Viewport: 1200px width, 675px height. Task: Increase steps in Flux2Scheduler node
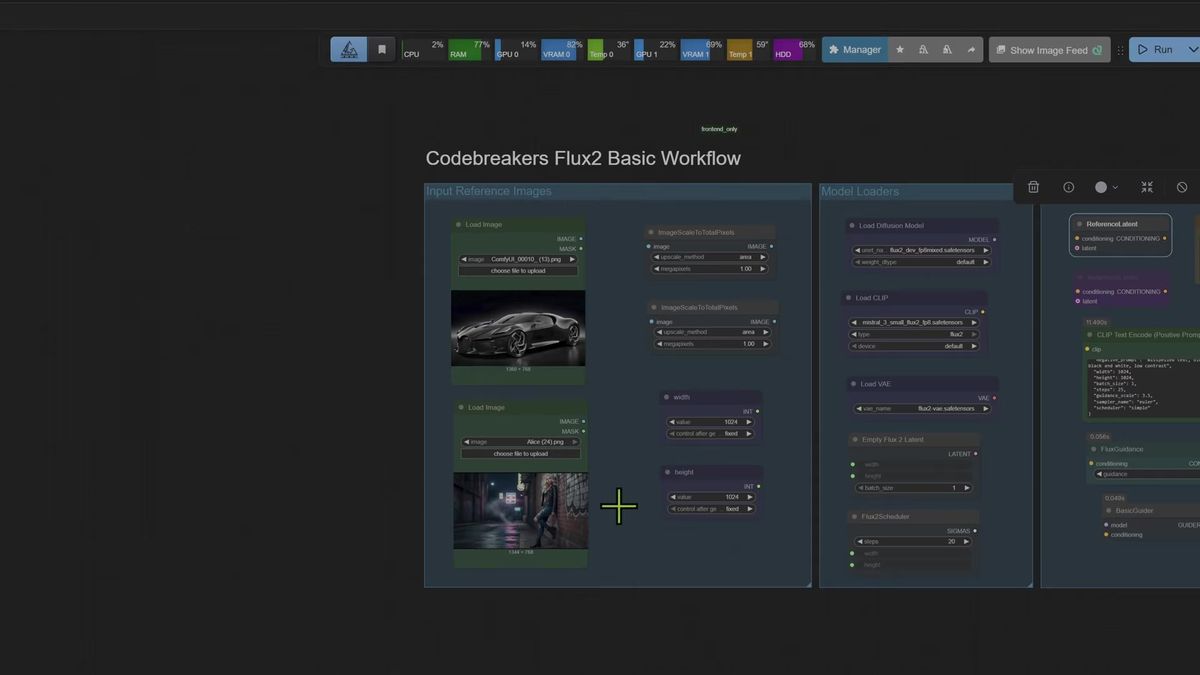click(966, 541)
